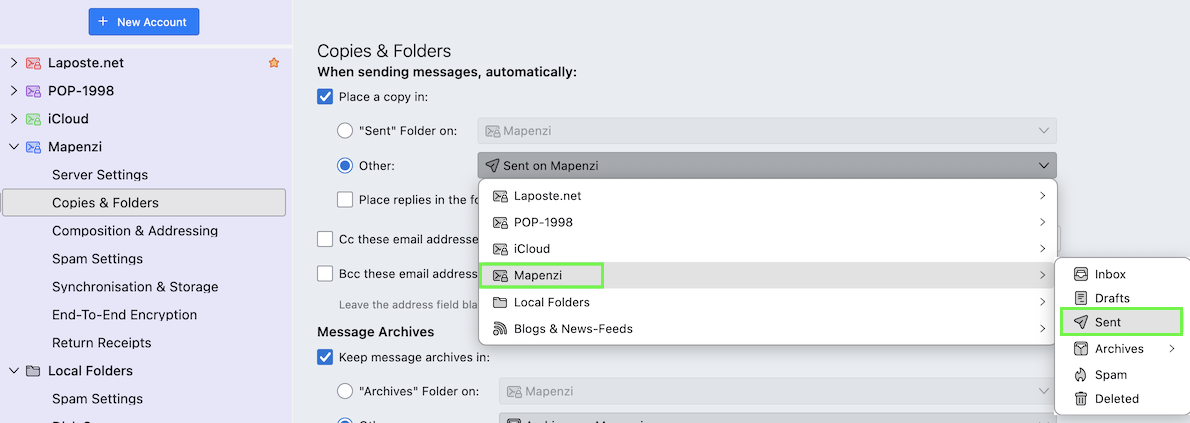Click the Drafts folder icon in submenu
The width and height of the screenshot is (1190, 423).
[1080, 298]
